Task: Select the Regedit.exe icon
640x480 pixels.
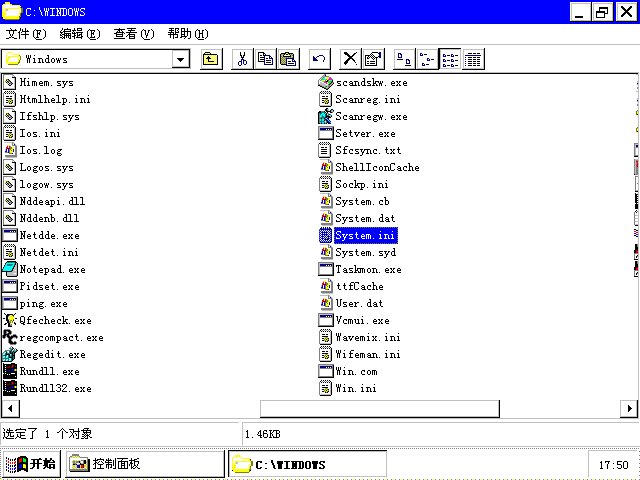Action: click(x=10, y=354)
